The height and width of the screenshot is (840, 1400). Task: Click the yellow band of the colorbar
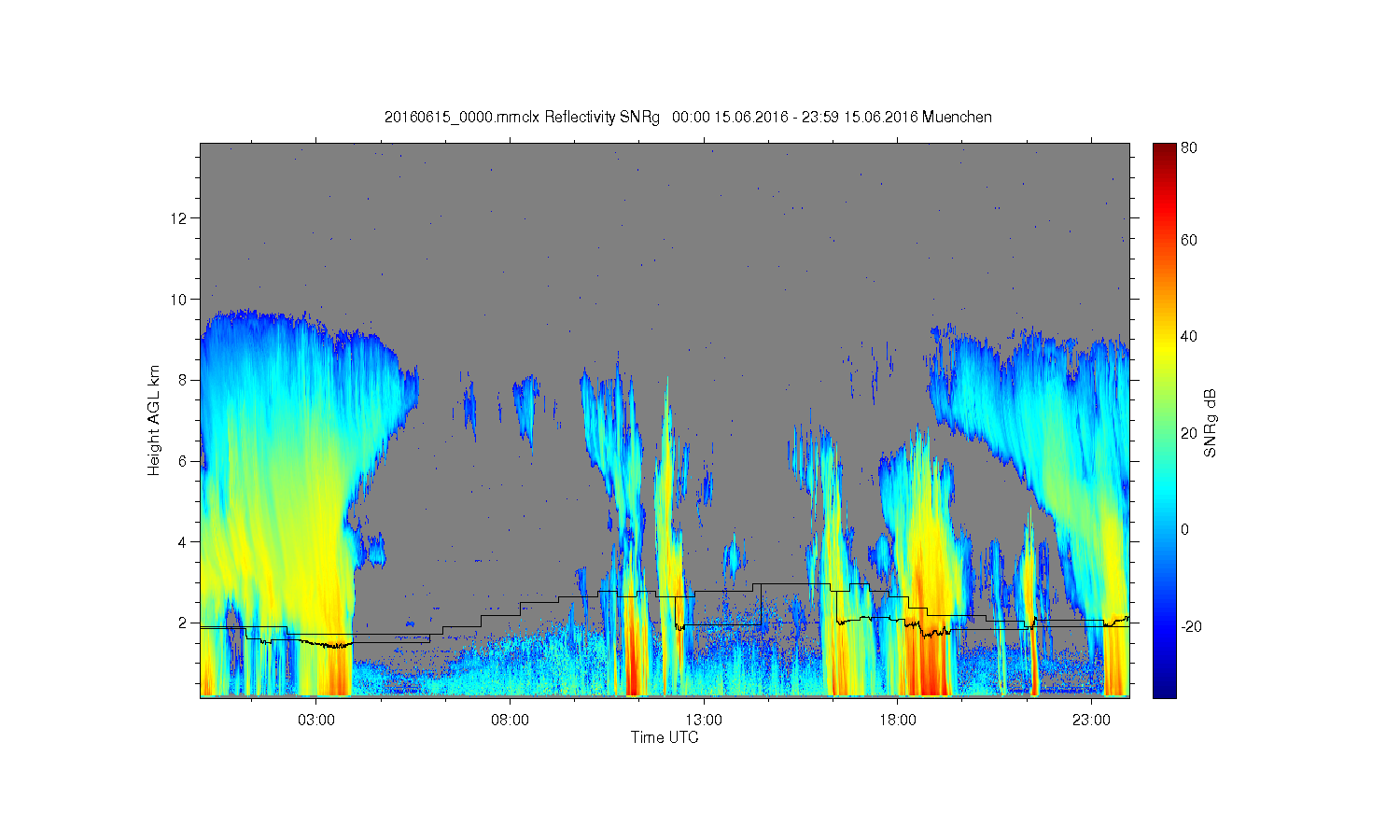click(1164, 347)
